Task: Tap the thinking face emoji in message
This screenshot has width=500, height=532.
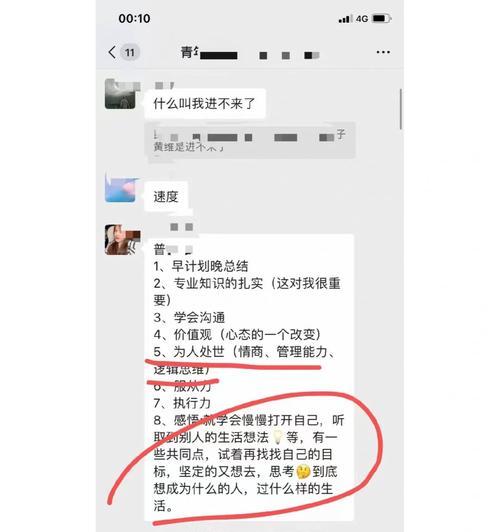Action: [303, 471]
